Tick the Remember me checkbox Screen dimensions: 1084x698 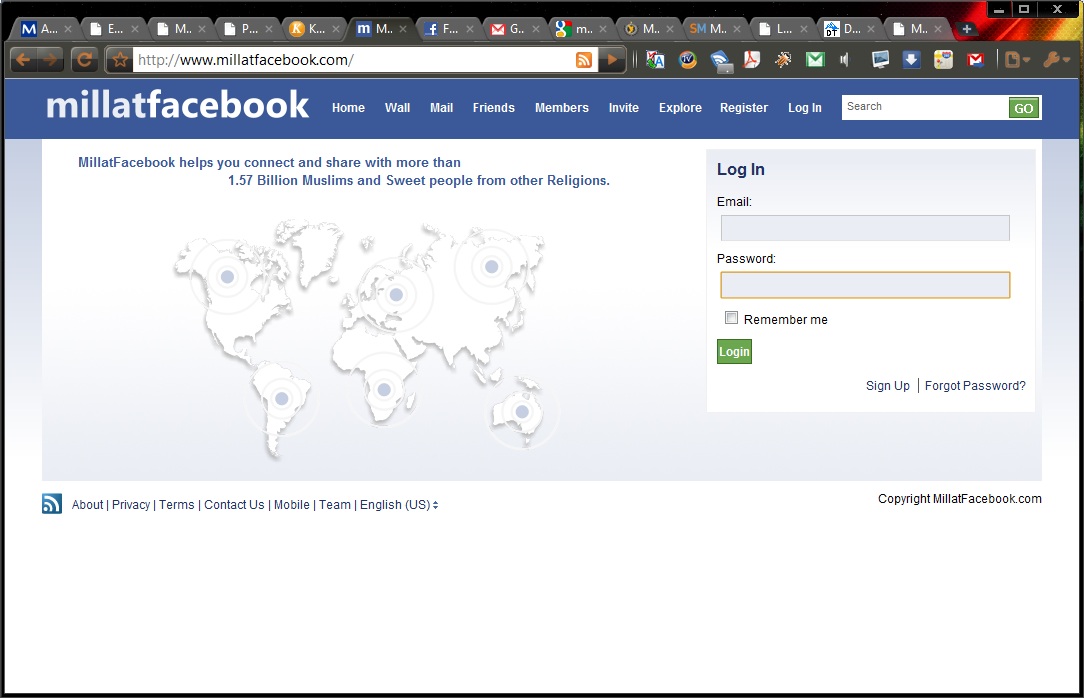(731, 318)
